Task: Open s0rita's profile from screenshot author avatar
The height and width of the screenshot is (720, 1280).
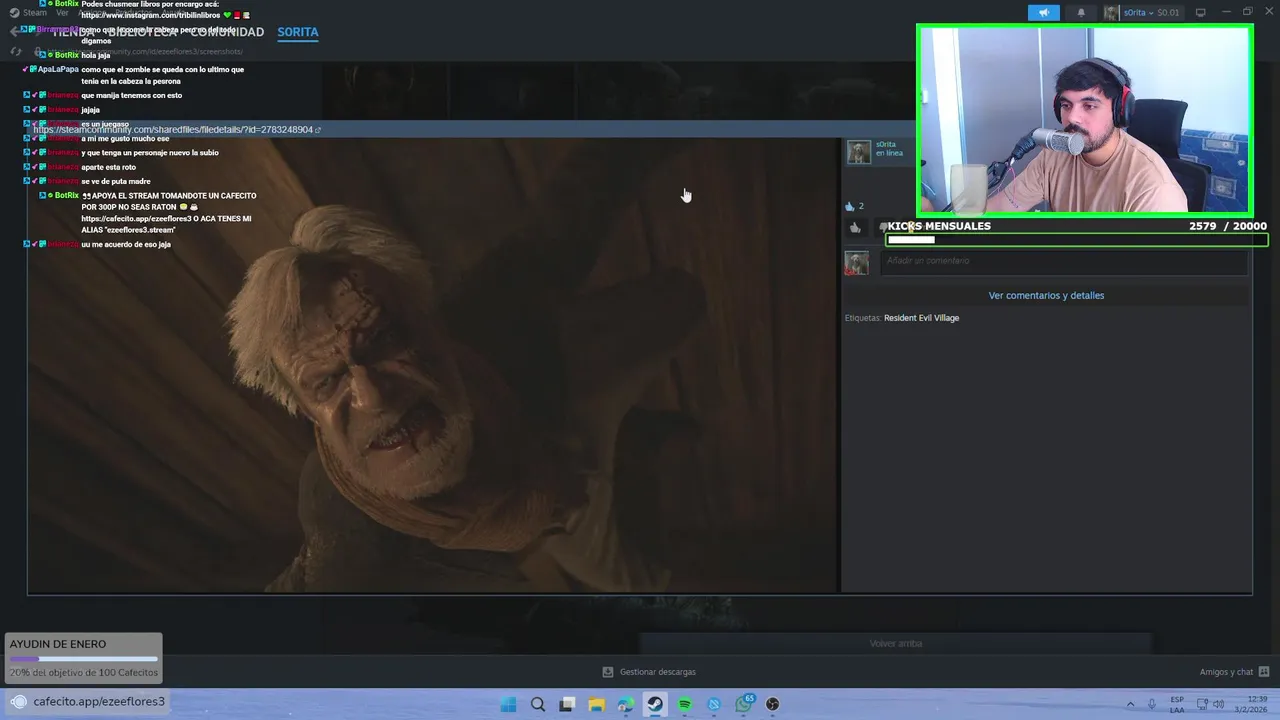Action: click(x=859, y=152)
